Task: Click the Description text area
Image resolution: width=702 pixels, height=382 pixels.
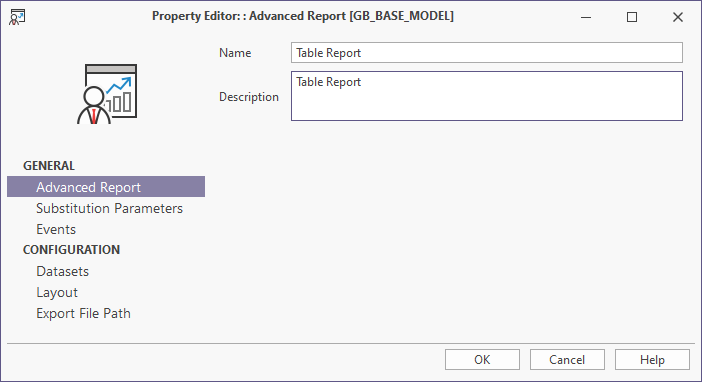Action: point(487,96)
